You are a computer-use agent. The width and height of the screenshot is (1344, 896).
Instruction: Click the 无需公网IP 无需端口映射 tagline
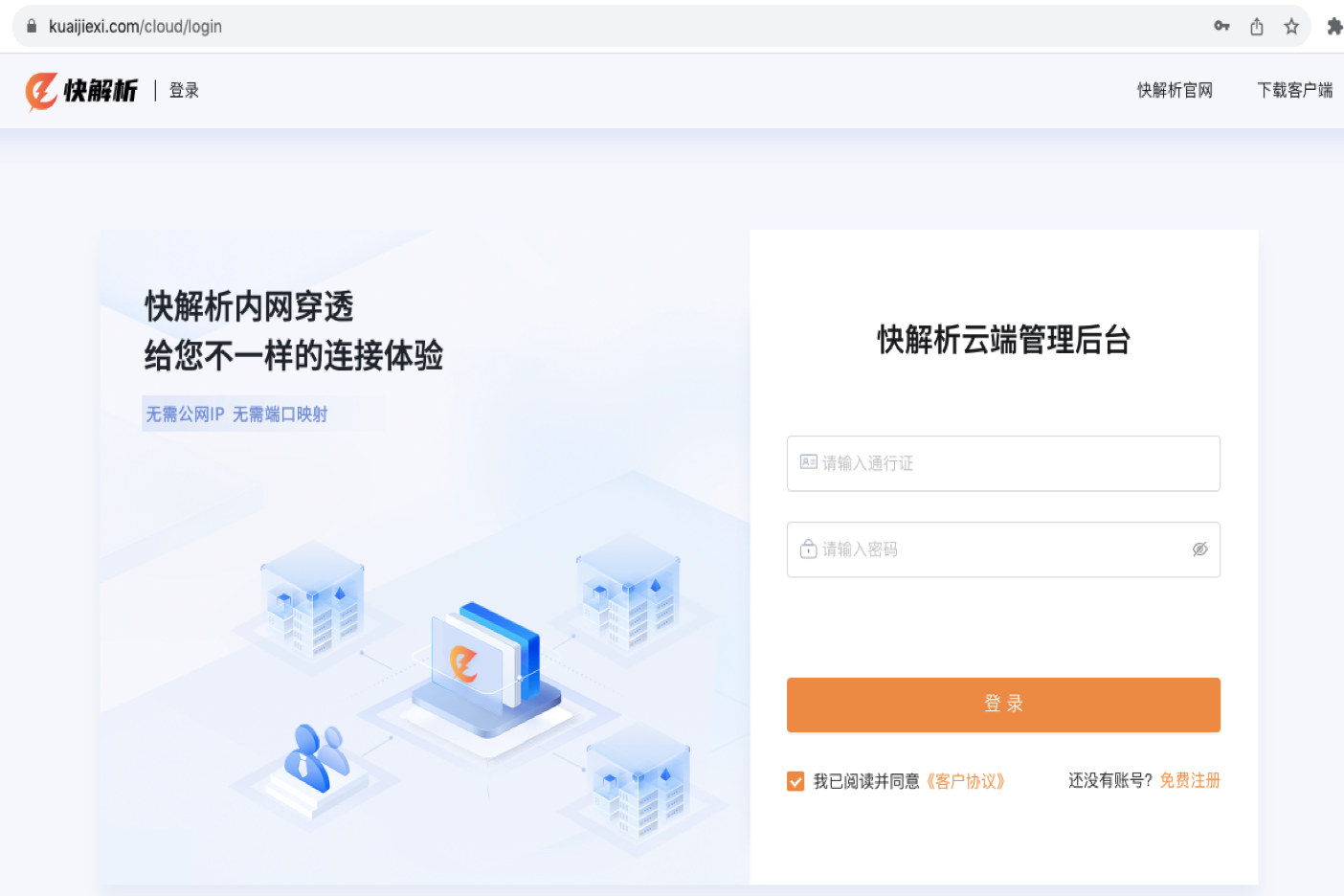[x=236, y=414]
